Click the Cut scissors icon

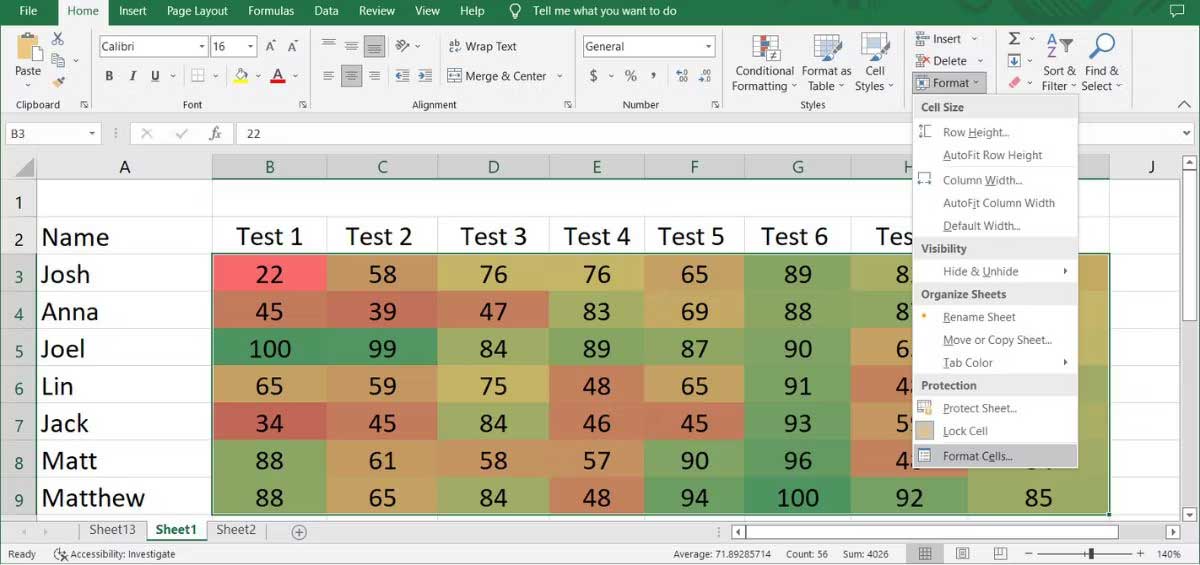(x=57, y=38)
